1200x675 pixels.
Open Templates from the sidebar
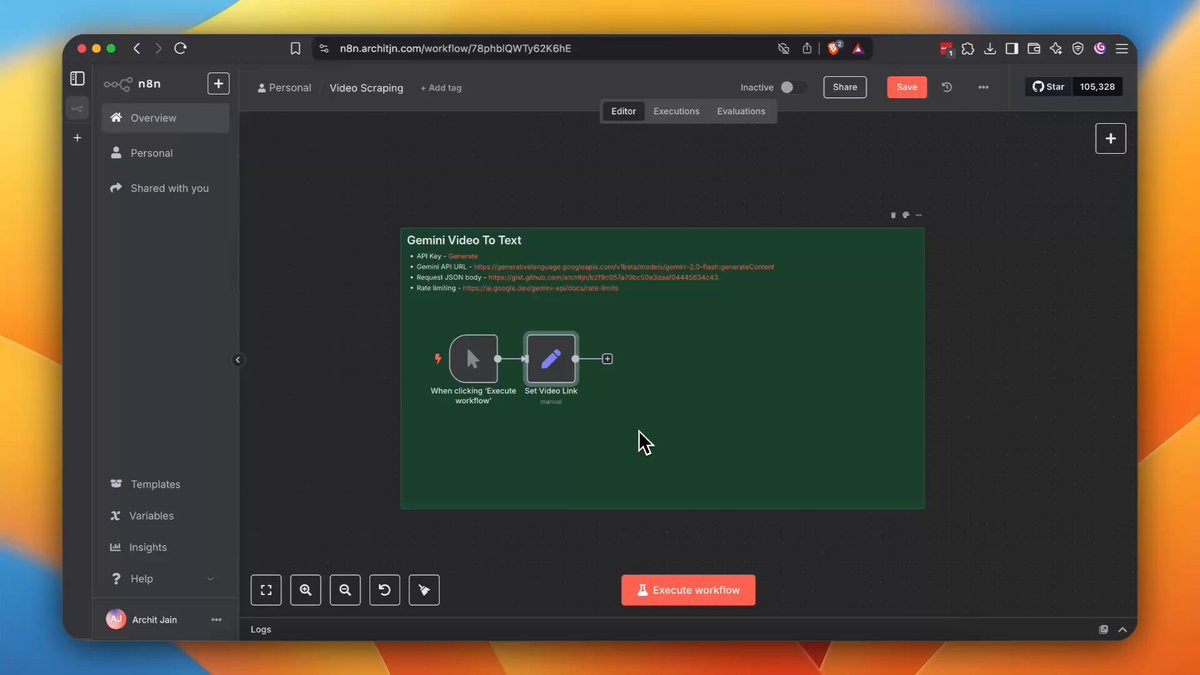166,484
